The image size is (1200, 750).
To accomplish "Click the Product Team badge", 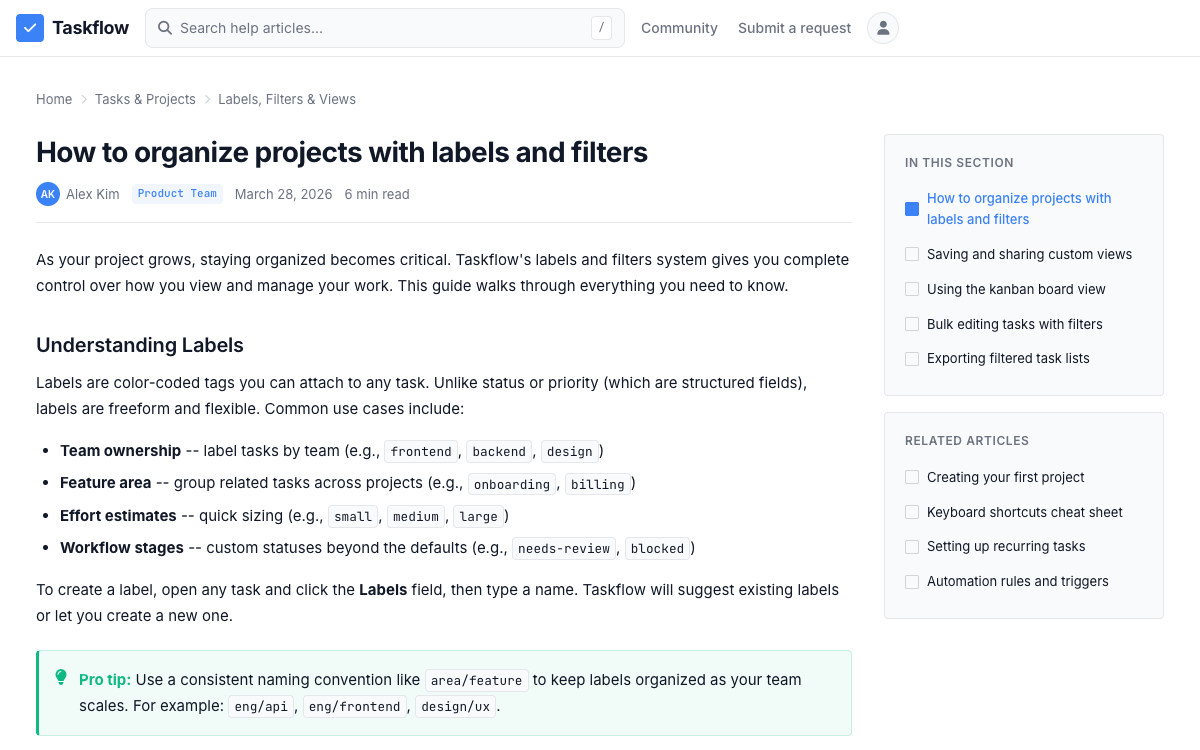I will coord(177,194).
